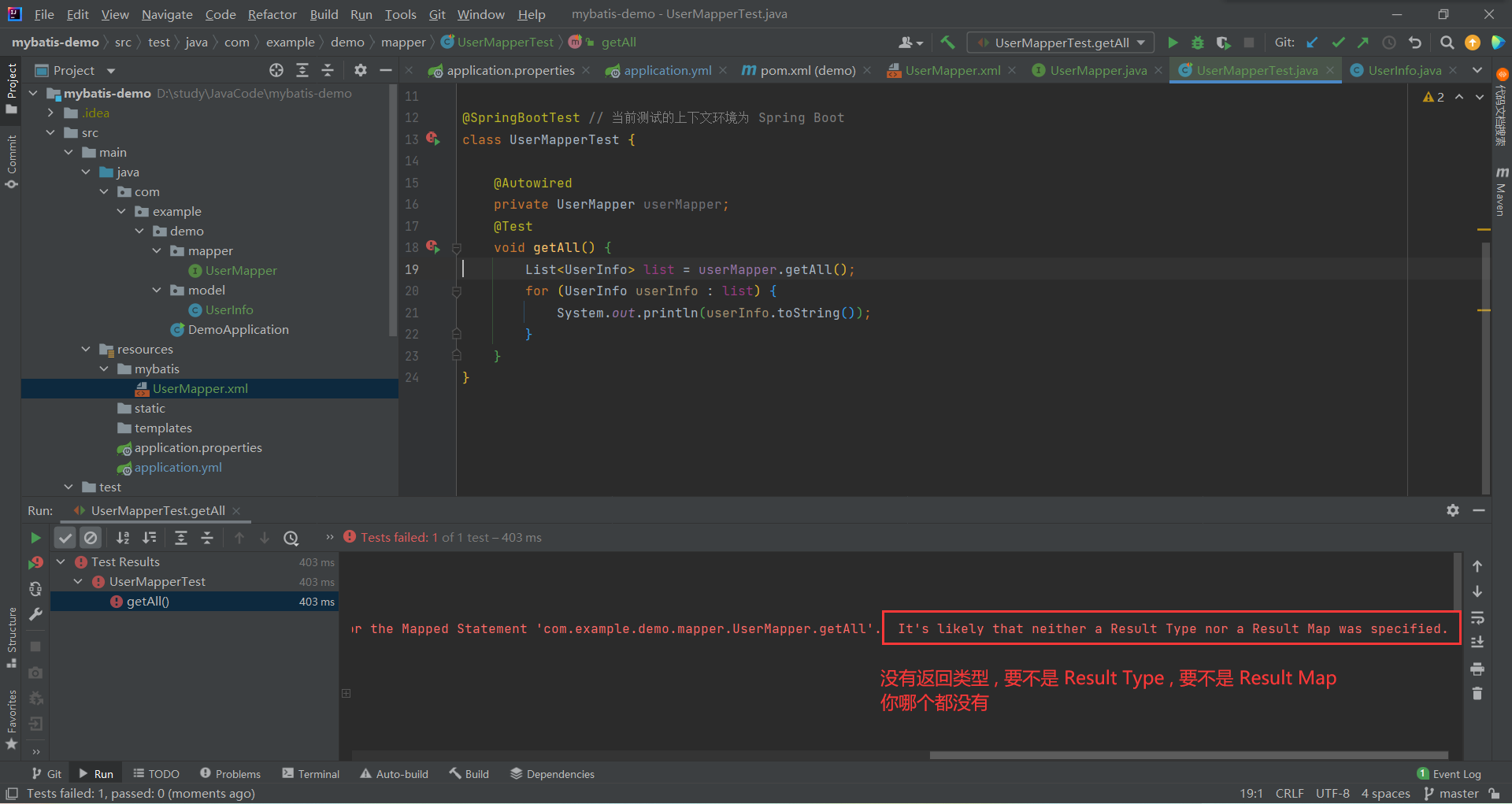The image size is (1512, 804).
Task: Click scroll to end of console icon
Action: tap(1477, 643)
